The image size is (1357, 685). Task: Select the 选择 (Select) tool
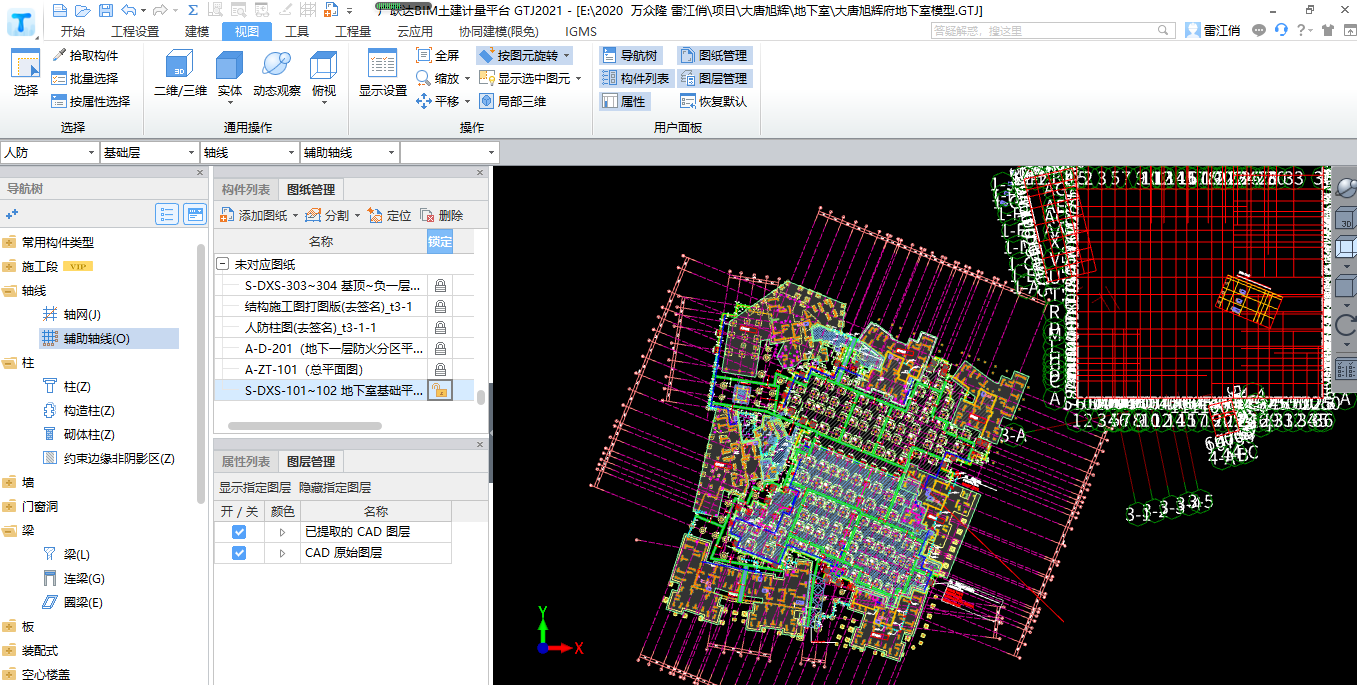coord(26,73)
